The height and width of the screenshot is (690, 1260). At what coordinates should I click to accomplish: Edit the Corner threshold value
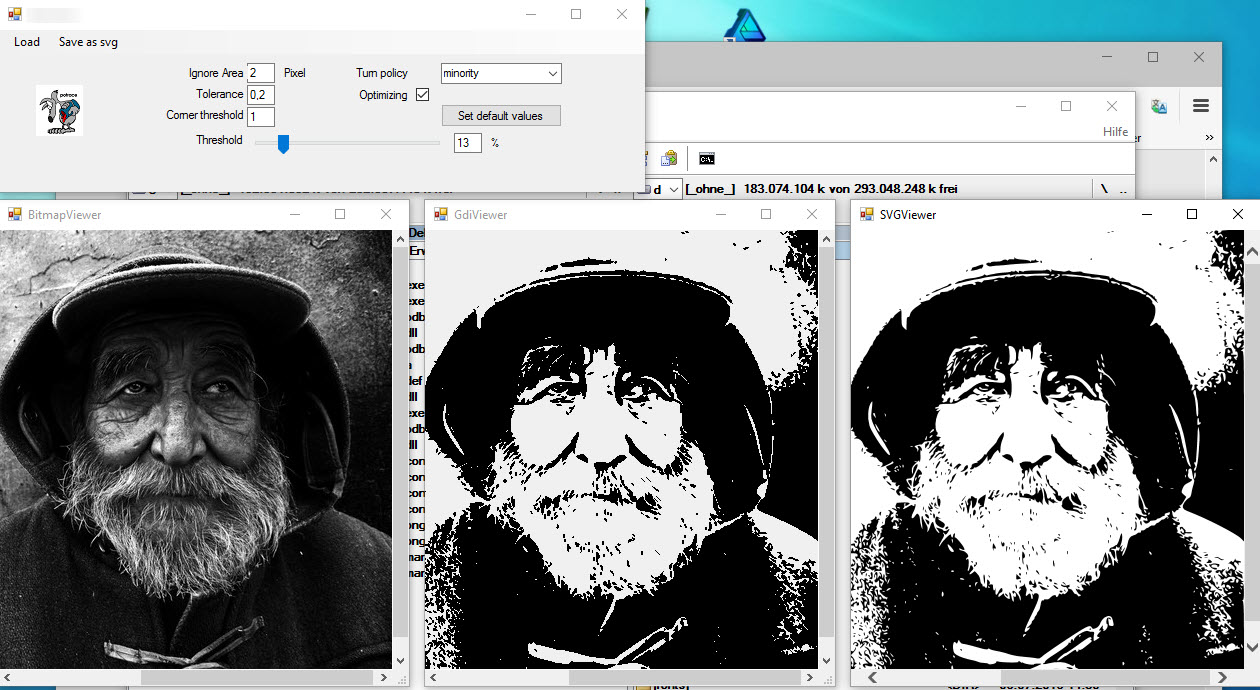(261, 116)
